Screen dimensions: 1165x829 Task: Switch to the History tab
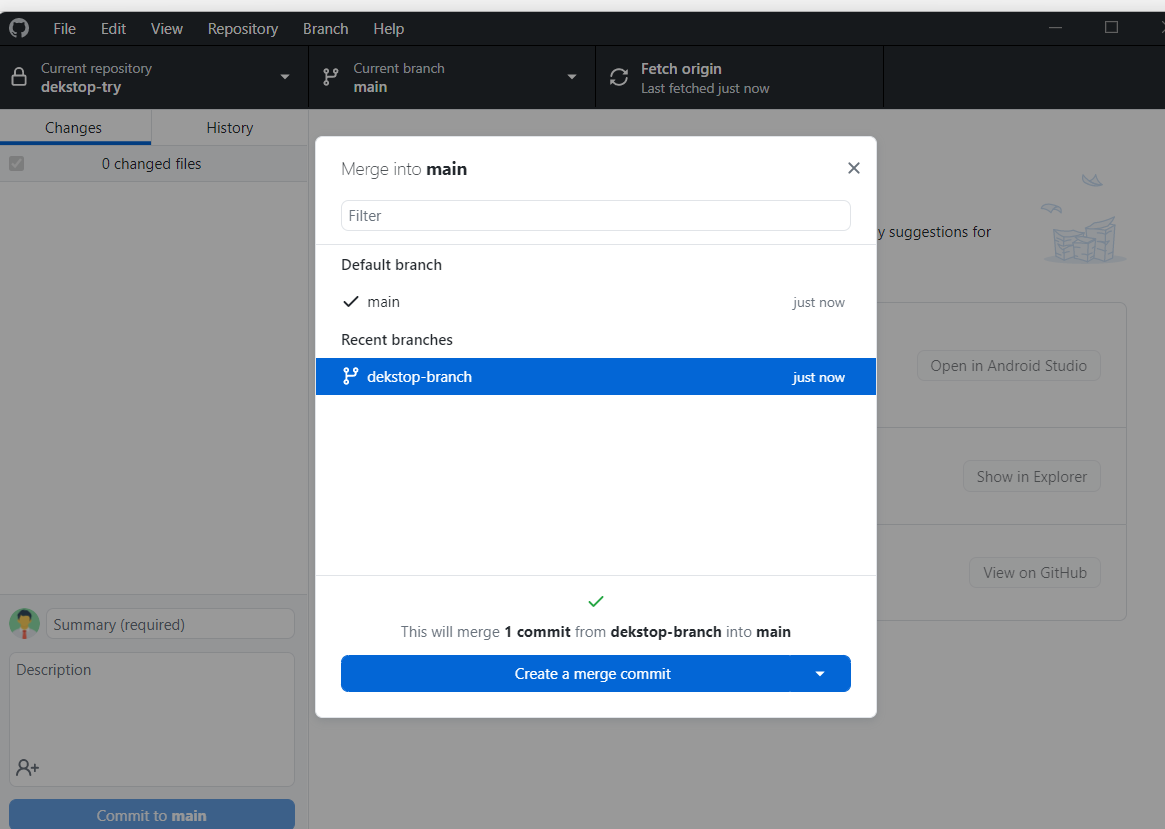[x=229, y=127]
